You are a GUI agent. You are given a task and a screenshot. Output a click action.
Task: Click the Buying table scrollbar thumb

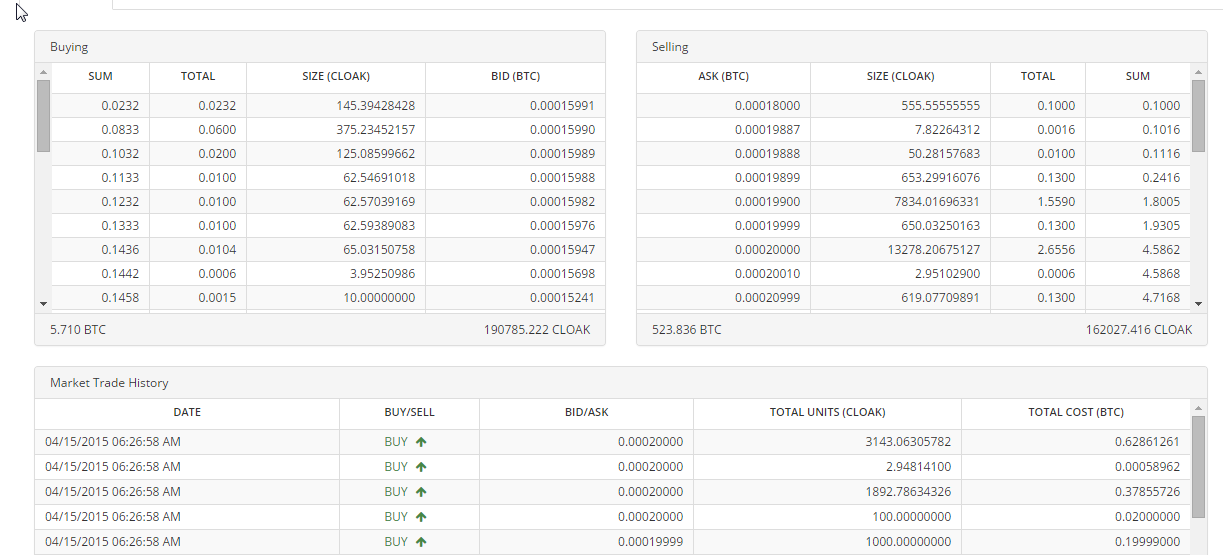click(43, 115)
